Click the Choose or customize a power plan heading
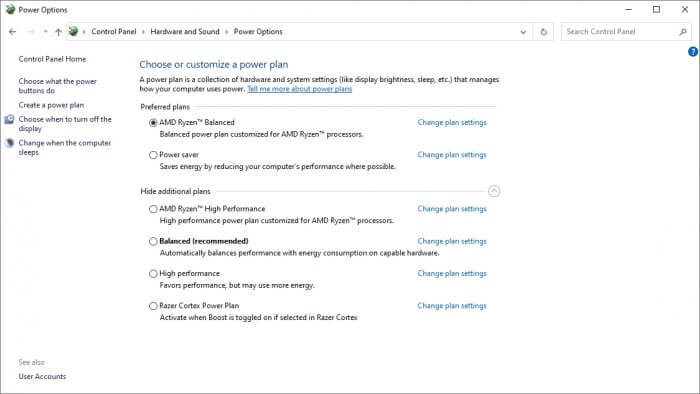 click(x=214, y=65)
